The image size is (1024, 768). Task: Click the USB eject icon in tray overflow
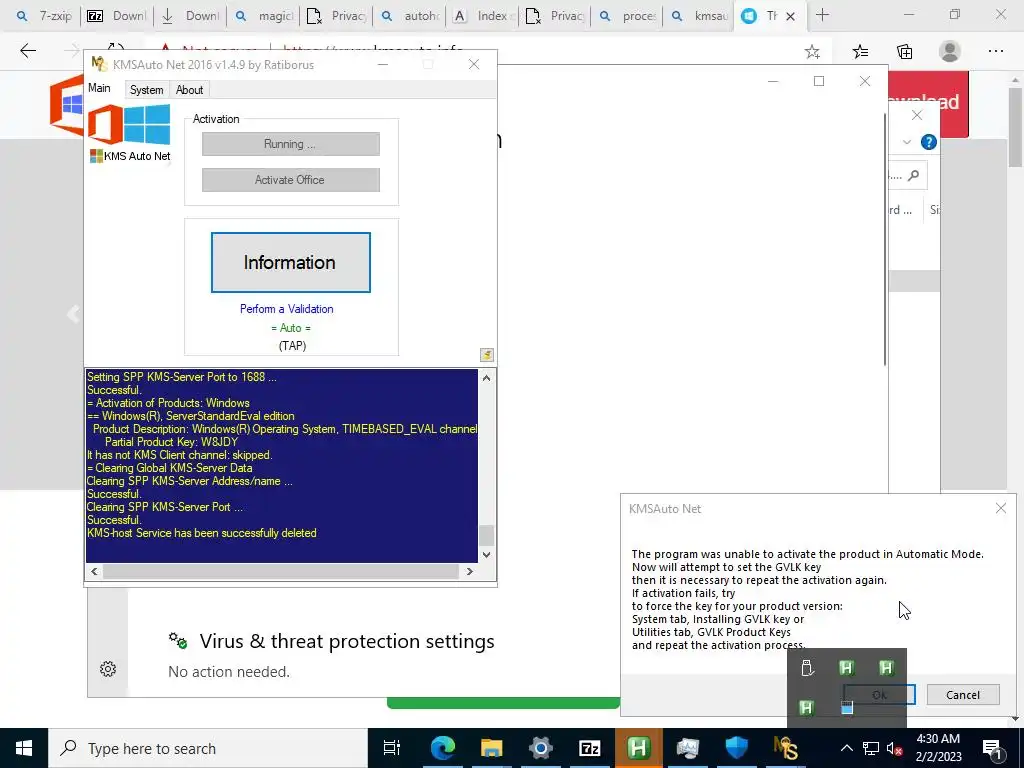pyautogui.click(x=807, y=668)
